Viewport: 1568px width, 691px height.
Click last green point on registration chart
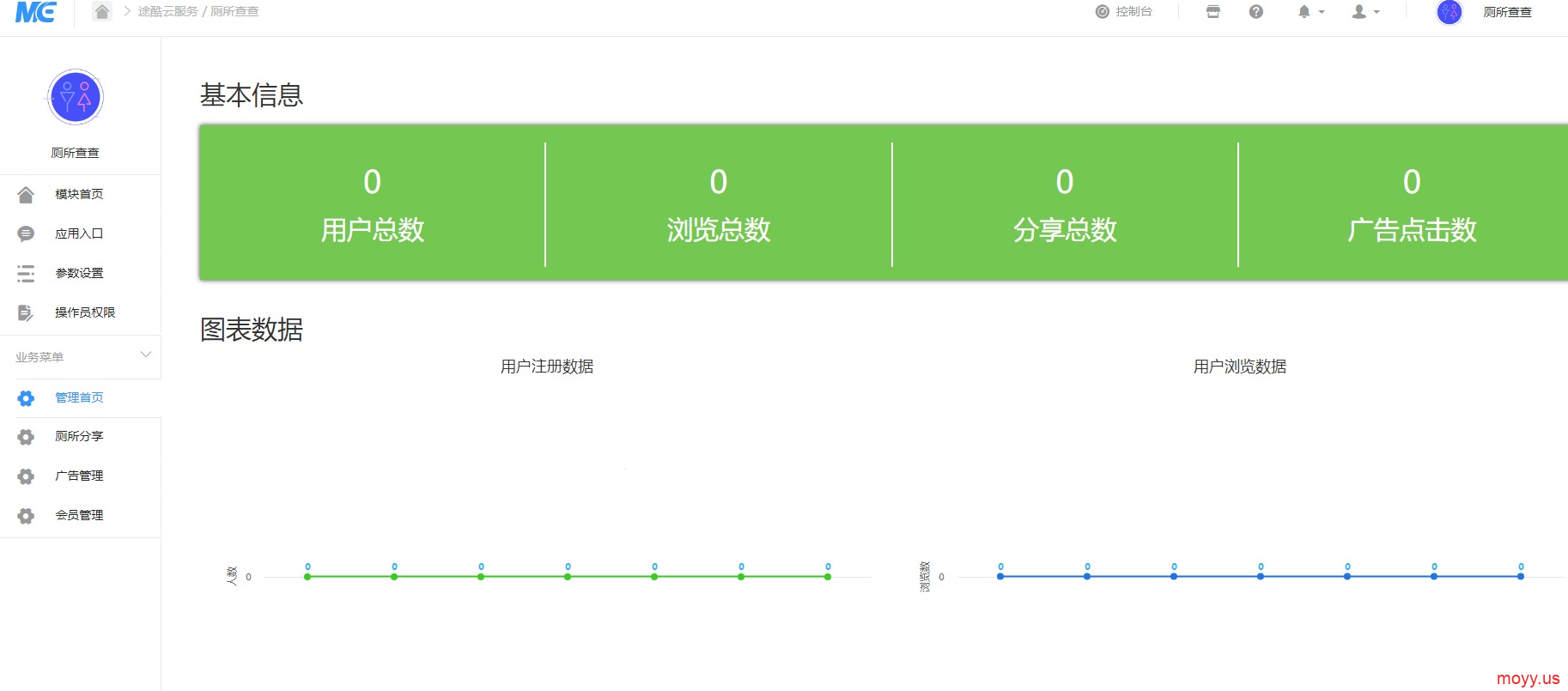[828, 577]
